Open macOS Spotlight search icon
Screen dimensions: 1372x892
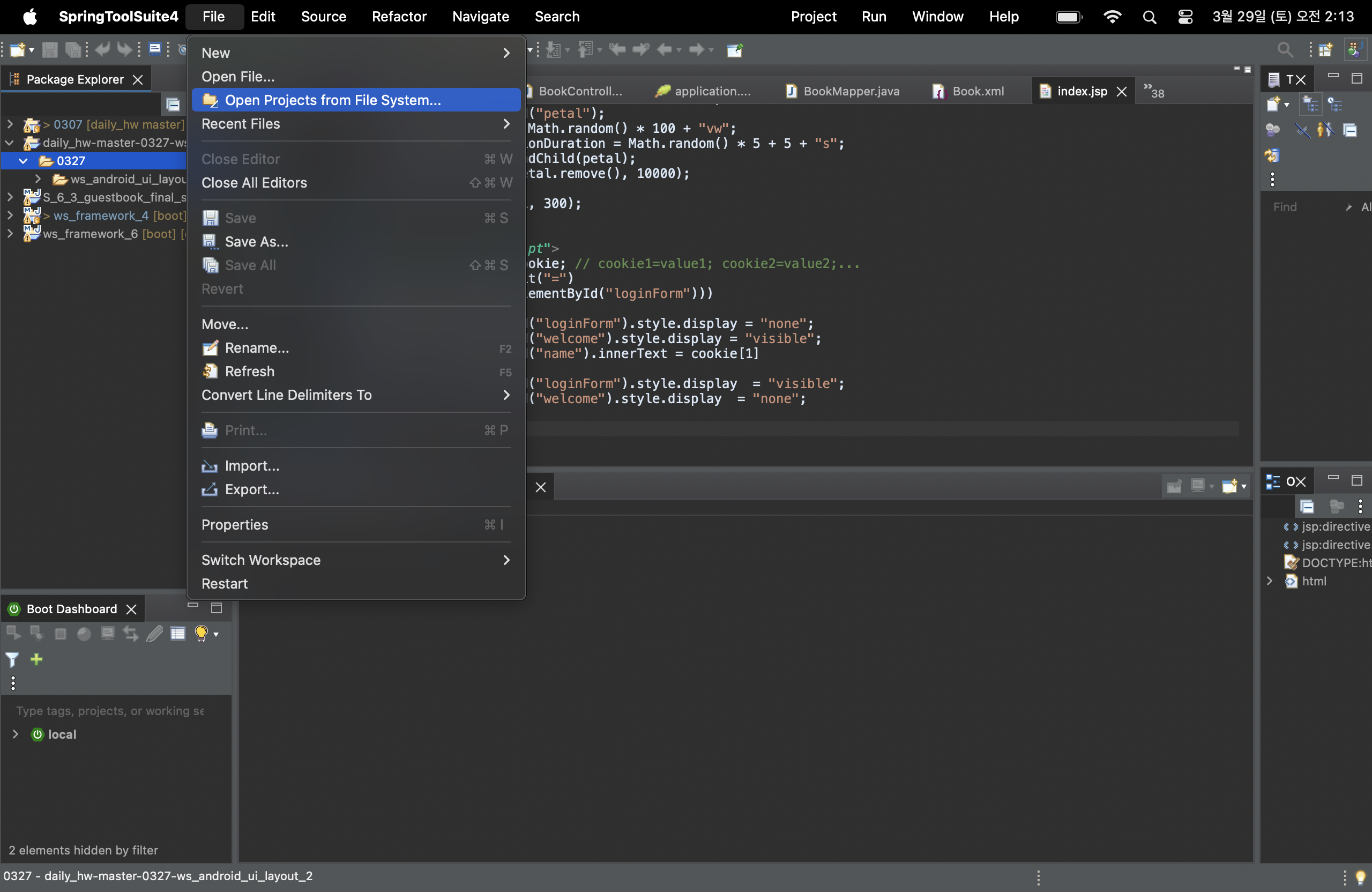pyautogui.click(x=1149, y=17)
